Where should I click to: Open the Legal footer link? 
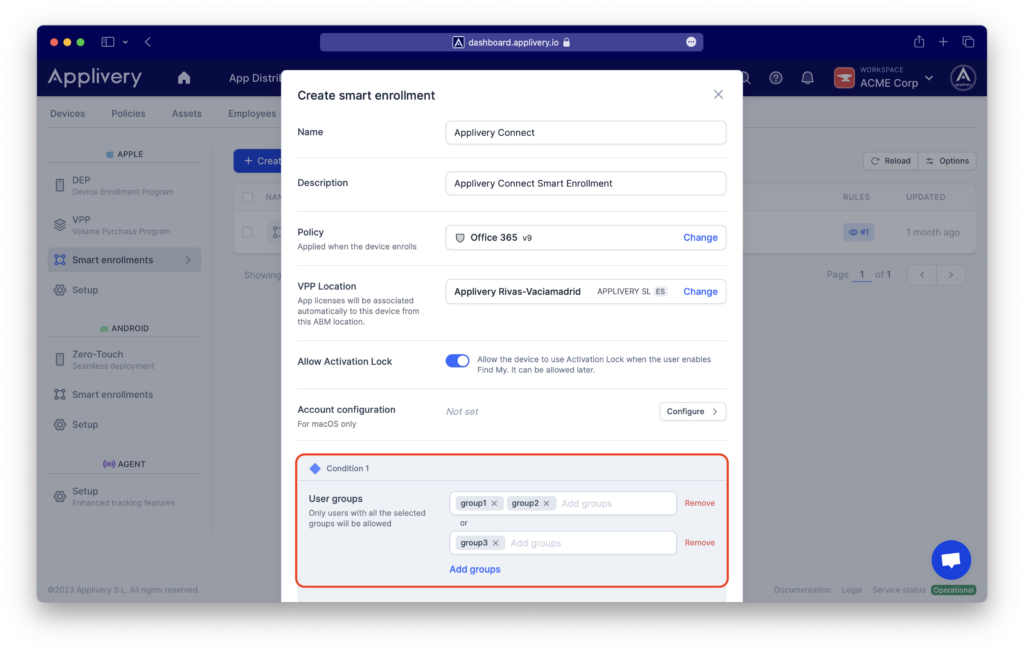coord(851,590)
